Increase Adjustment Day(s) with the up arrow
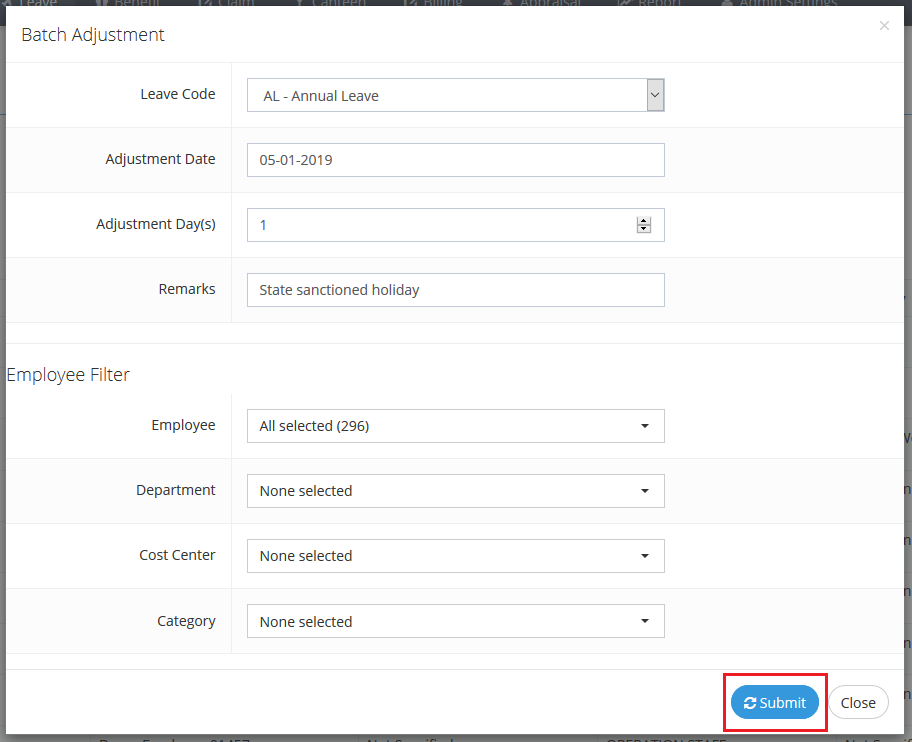912x742 pixels. [x=644, y=221]
